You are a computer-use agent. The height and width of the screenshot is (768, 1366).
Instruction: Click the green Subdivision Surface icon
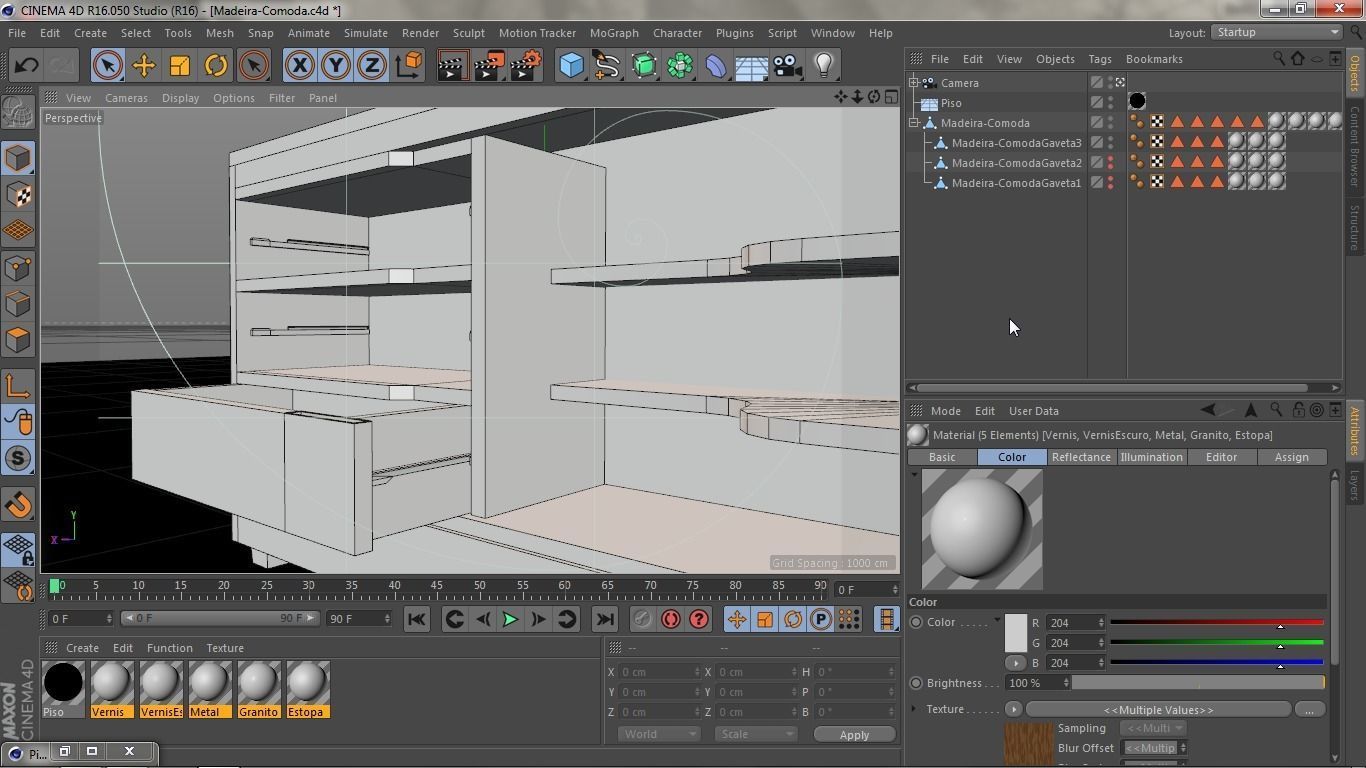coord(644,66)
